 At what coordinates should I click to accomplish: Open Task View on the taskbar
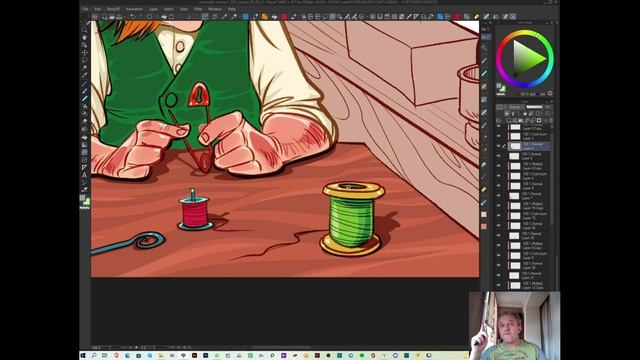click(x=105, y=356)
